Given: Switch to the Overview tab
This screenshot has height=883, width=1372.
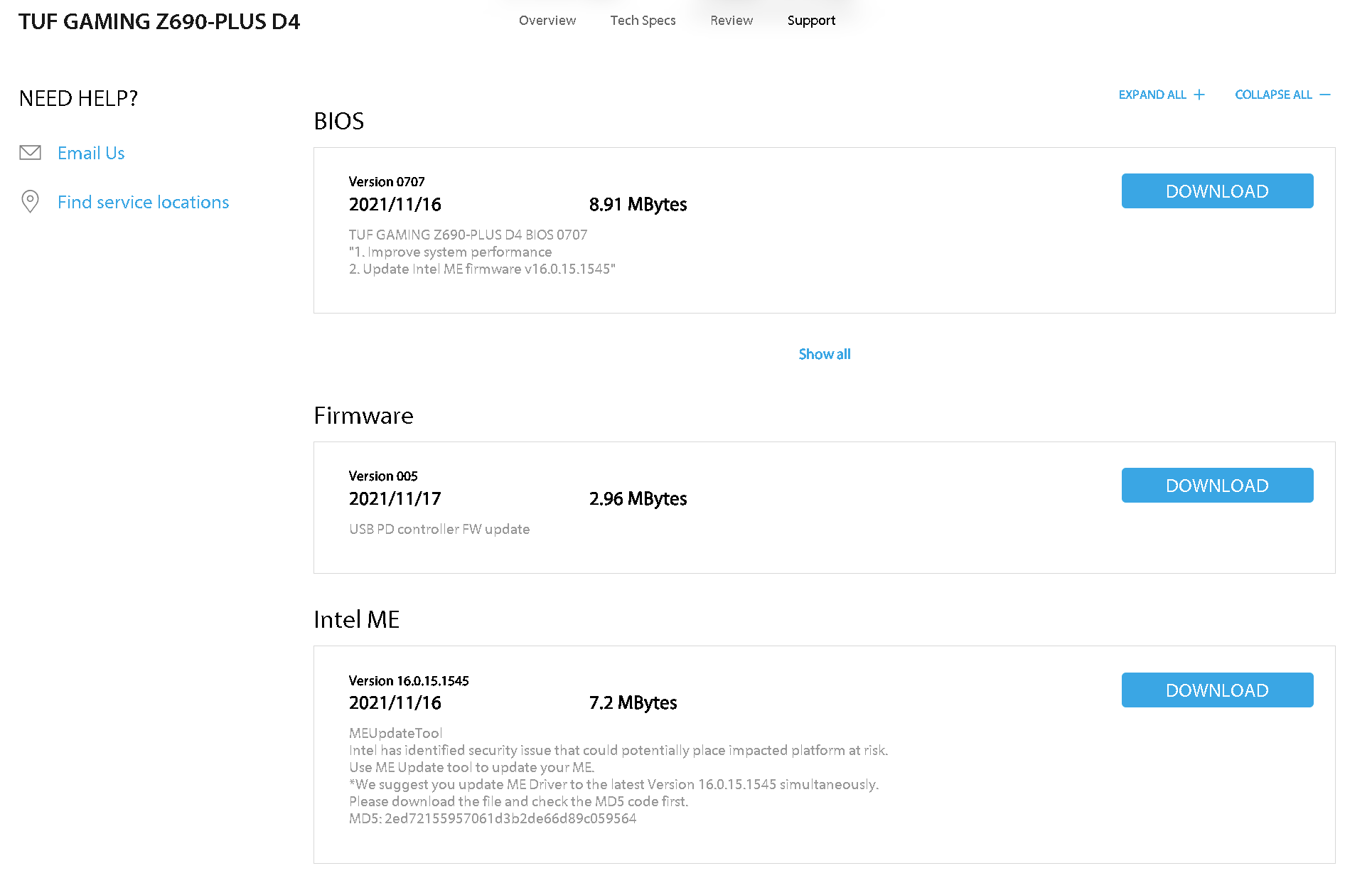Looking at the screenshot, I should (547, 21).
